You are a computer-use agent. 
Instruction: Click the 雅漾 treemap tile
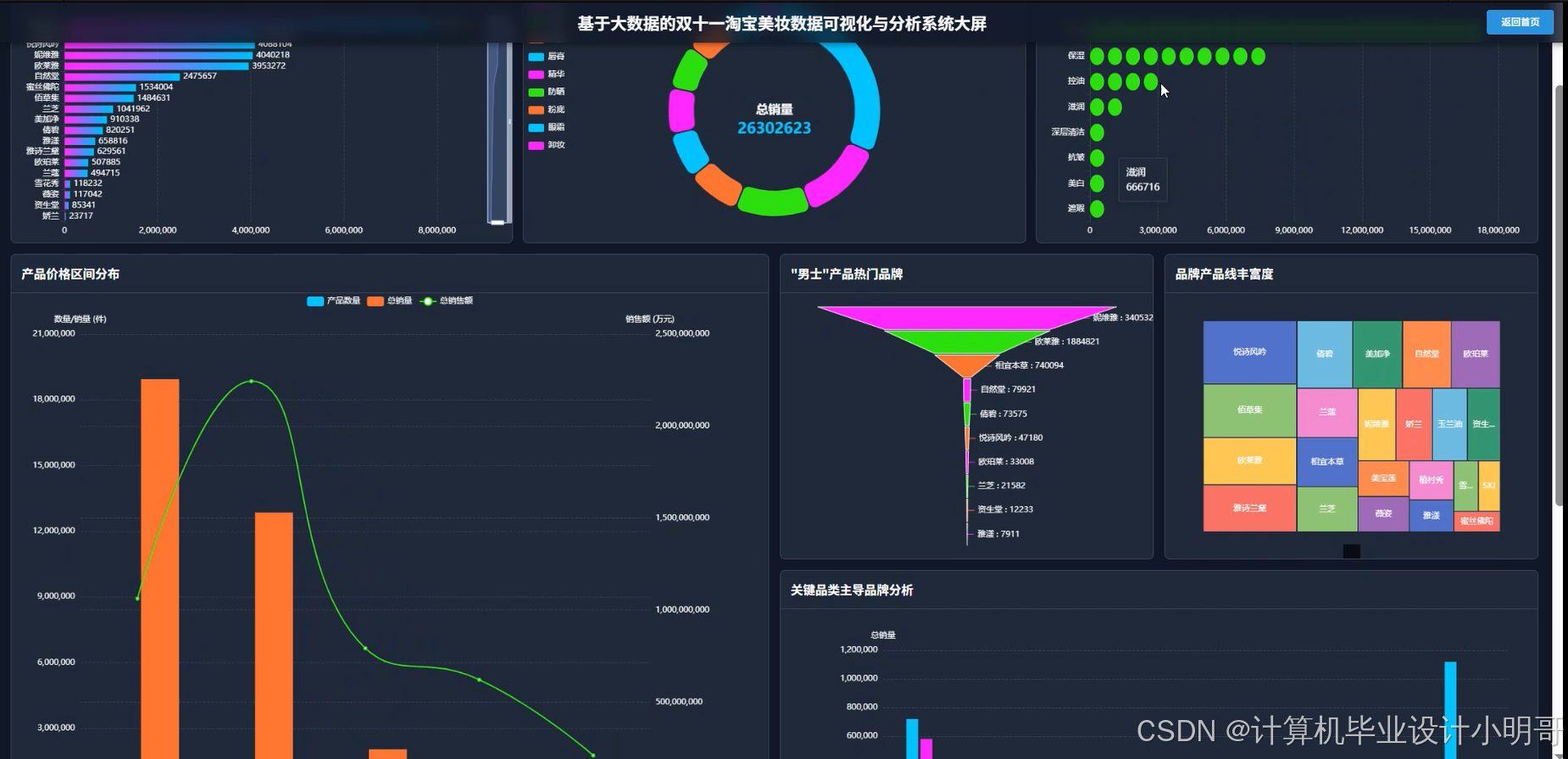click(x=1431, y=516)
